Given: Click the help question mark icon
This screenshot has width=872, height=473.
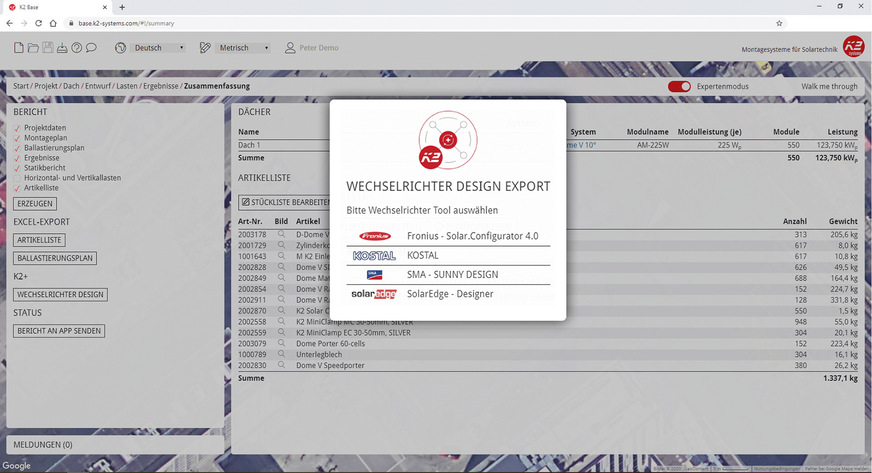Looking at the screenshot, I should point(76,47).
